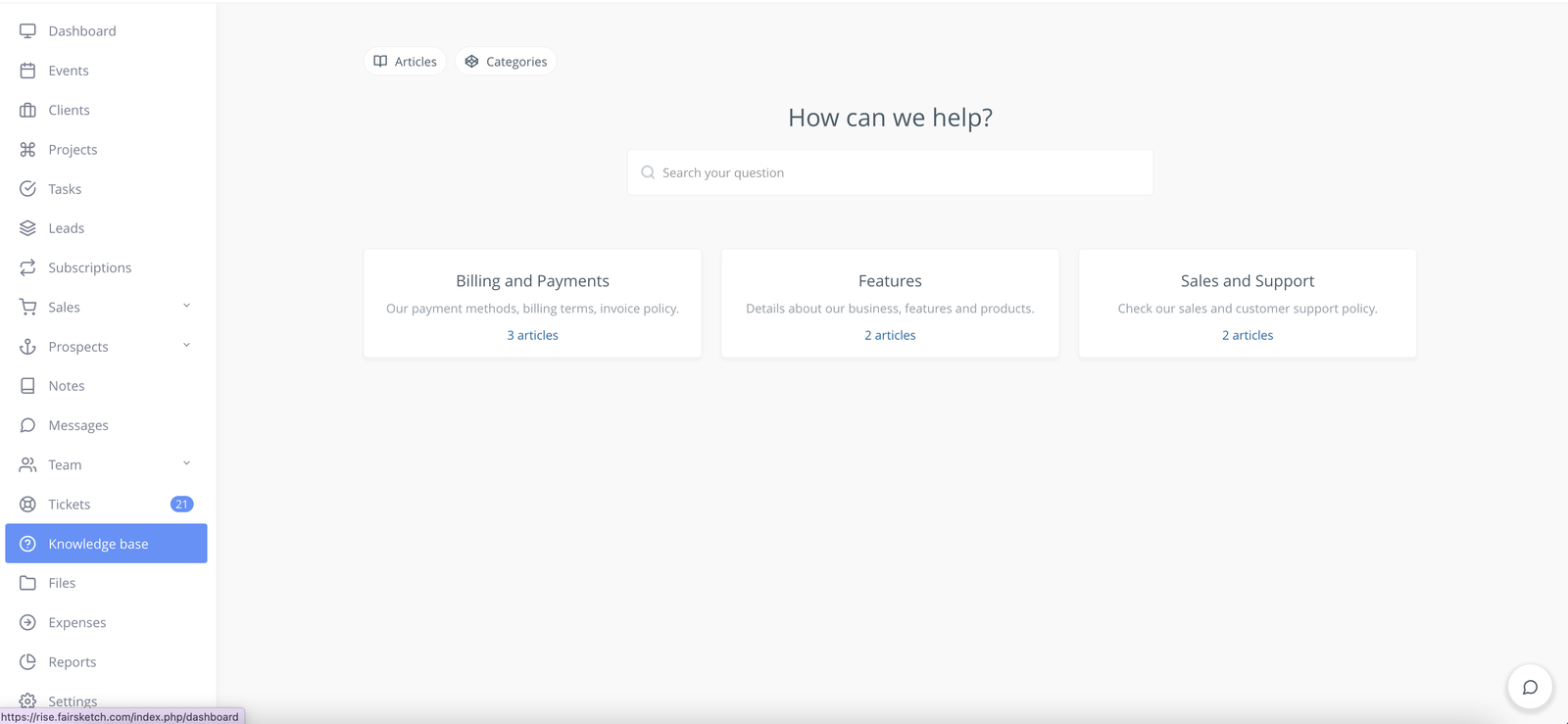This screenshot has height=724, width=1568.
Task: Switch to the Categories tab
Action: (506, 62)
